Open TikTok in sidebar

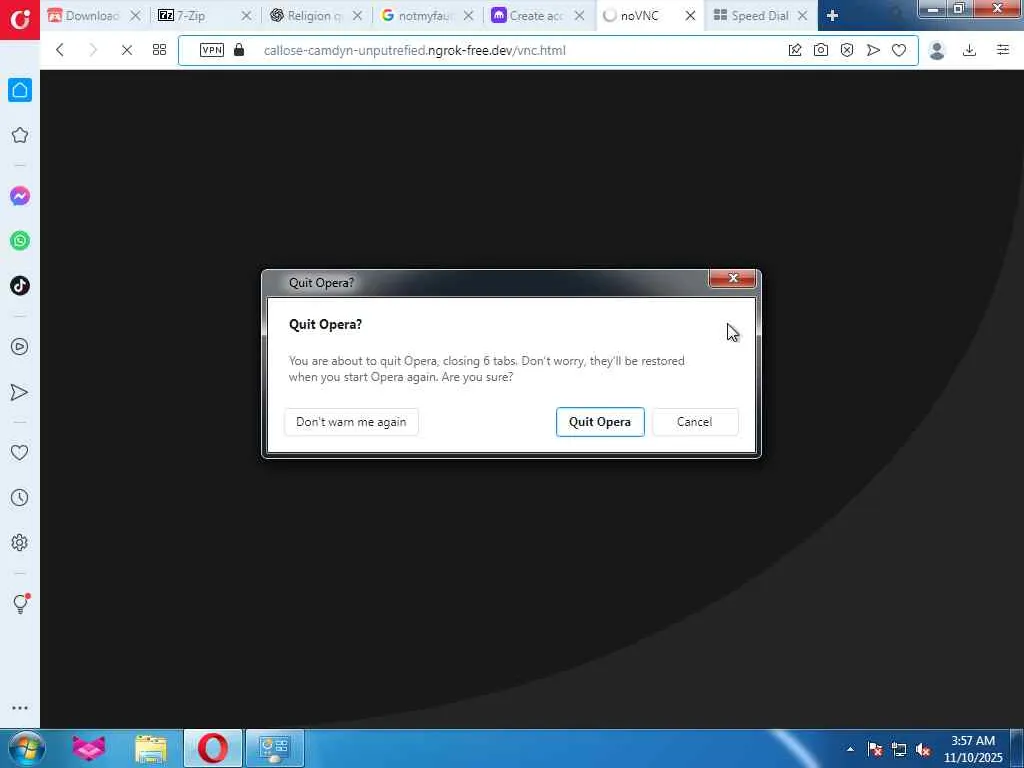click(20, 285)
